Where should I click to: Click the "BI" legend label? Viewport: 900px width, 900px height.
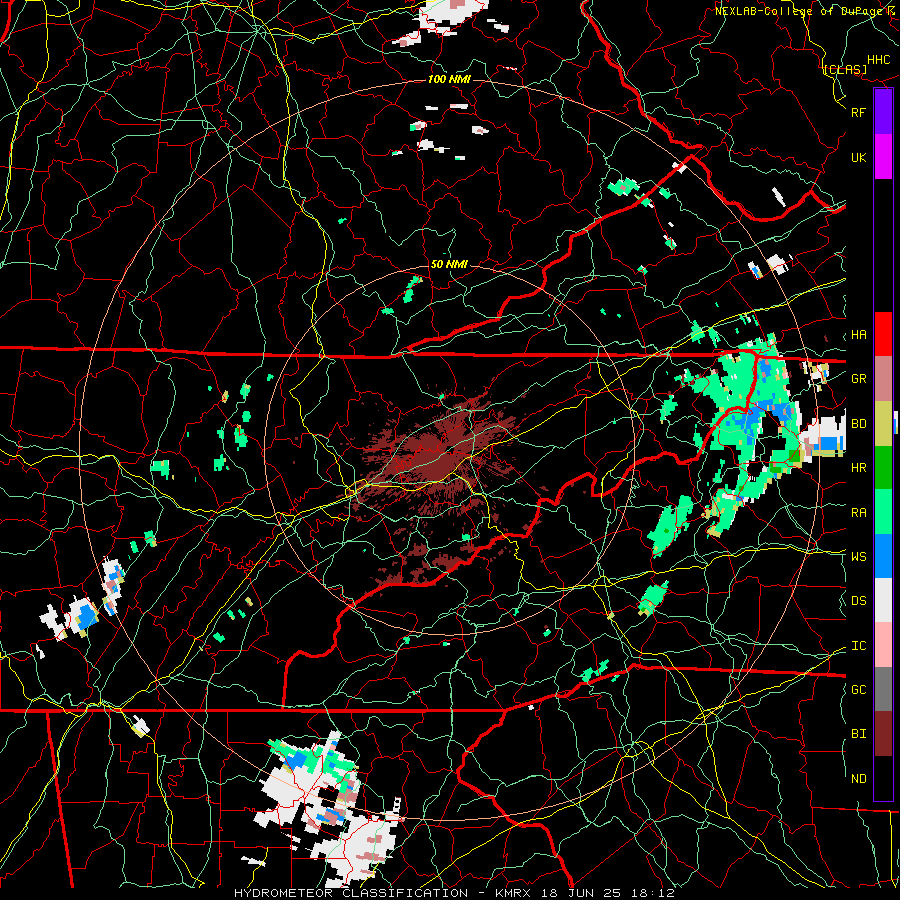[859, 734]
